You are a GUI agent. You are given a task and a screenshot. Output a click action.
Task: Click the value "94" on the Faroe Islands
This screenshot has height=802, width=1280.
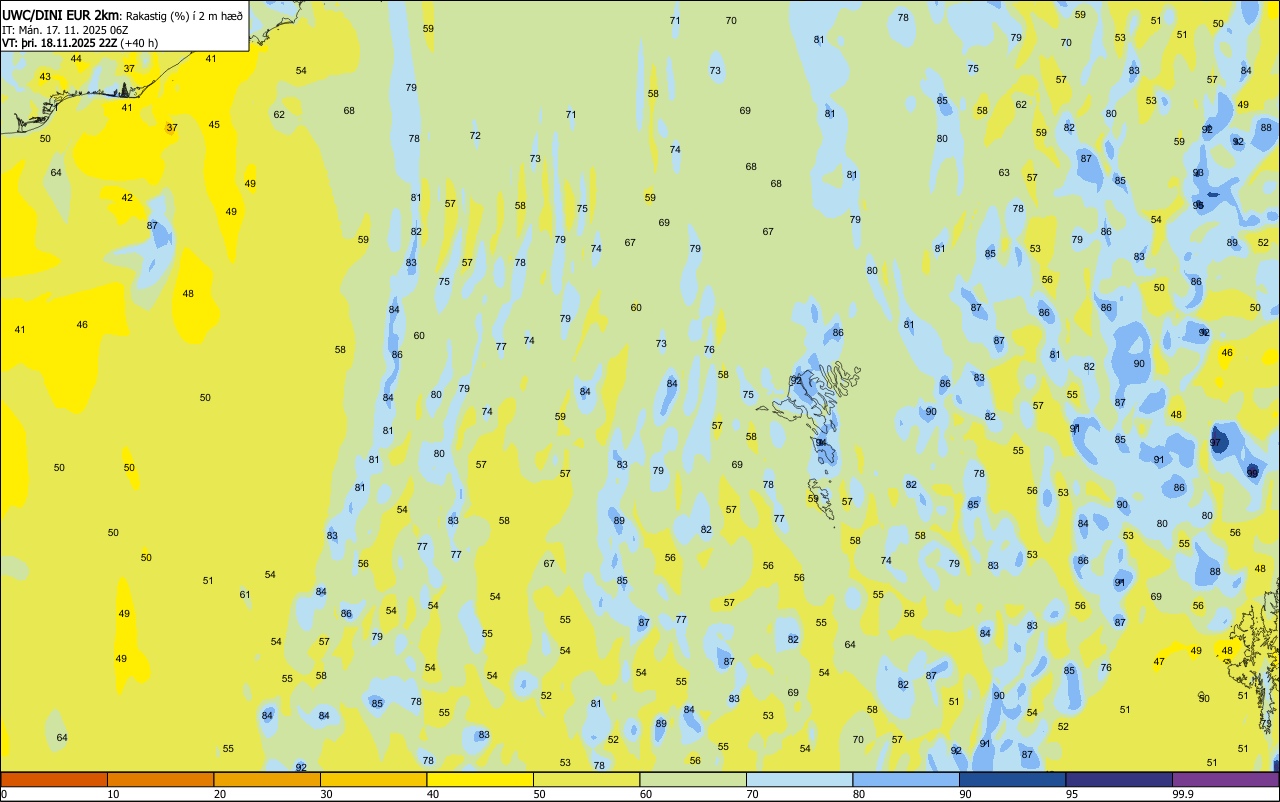tap(821, 442)
